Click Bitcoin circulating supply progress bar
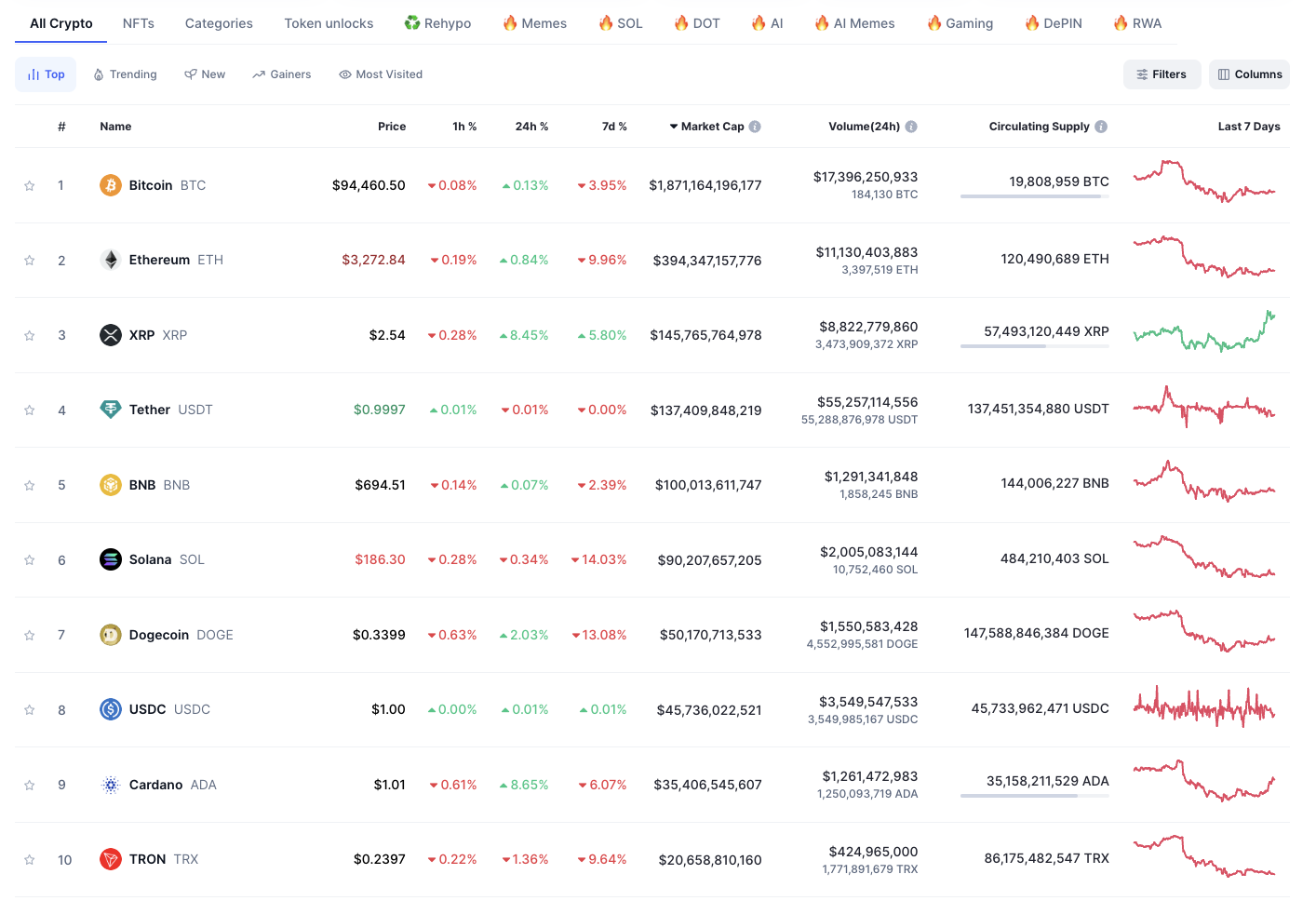1316x901 pixels. [1035, 196]
